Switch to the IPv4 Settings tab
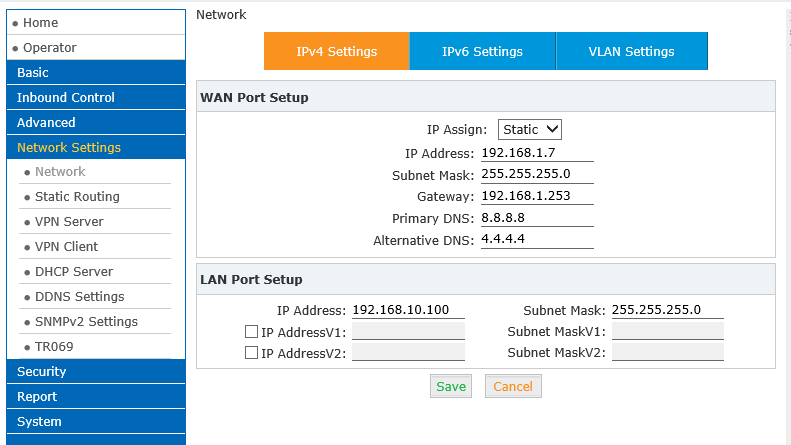 coord(336,51)
